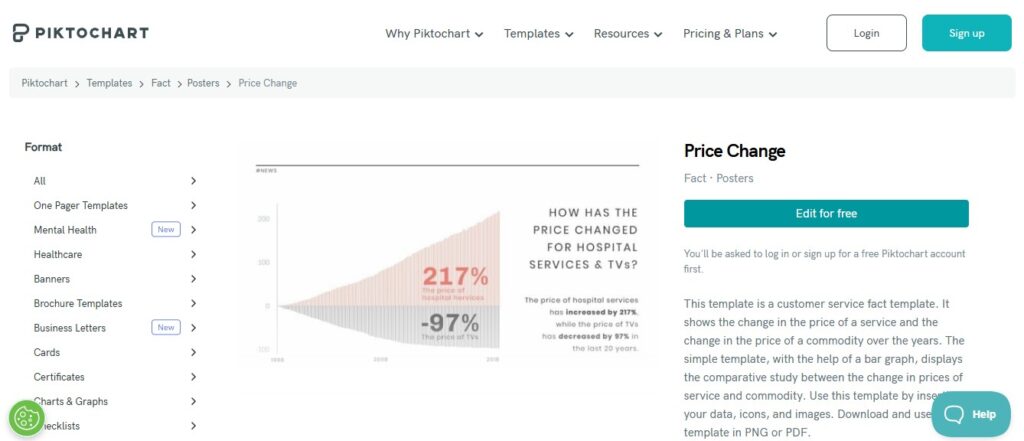Click the chevron next to All format
The height and width of the screenshot is (441, 1024).
[x=193, y=181]
